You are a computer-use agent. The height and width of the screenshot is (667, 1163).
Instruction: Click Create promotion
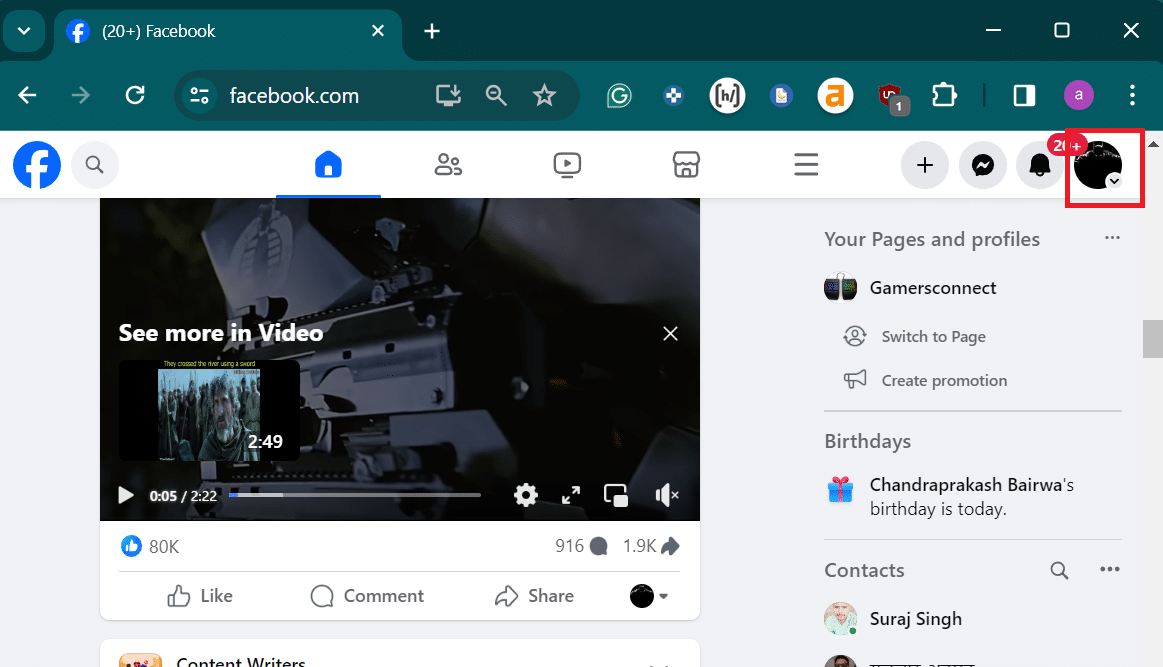[x=926, y=381]
